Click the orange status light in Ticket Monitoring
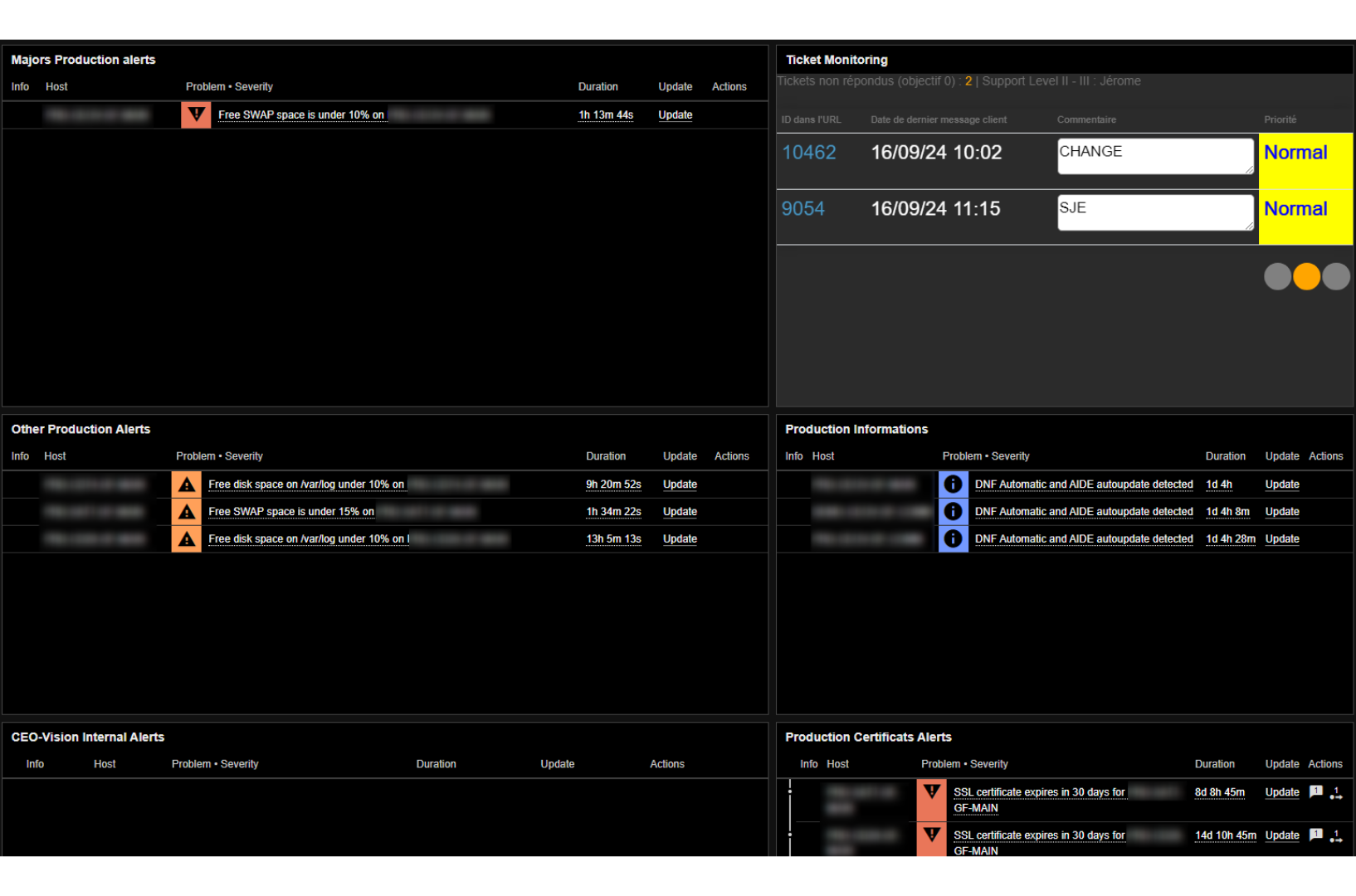1356x896 pixels. (1306, 276)
